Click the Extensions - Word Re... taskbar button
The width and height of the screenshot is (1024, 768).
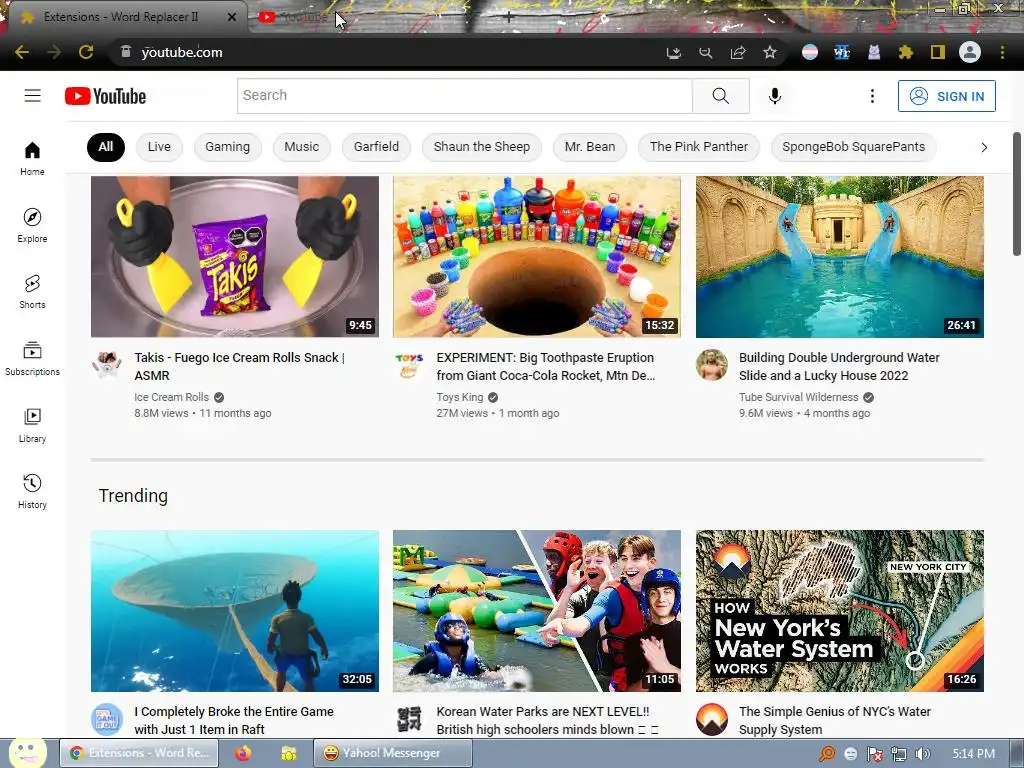tap(139, 753)
